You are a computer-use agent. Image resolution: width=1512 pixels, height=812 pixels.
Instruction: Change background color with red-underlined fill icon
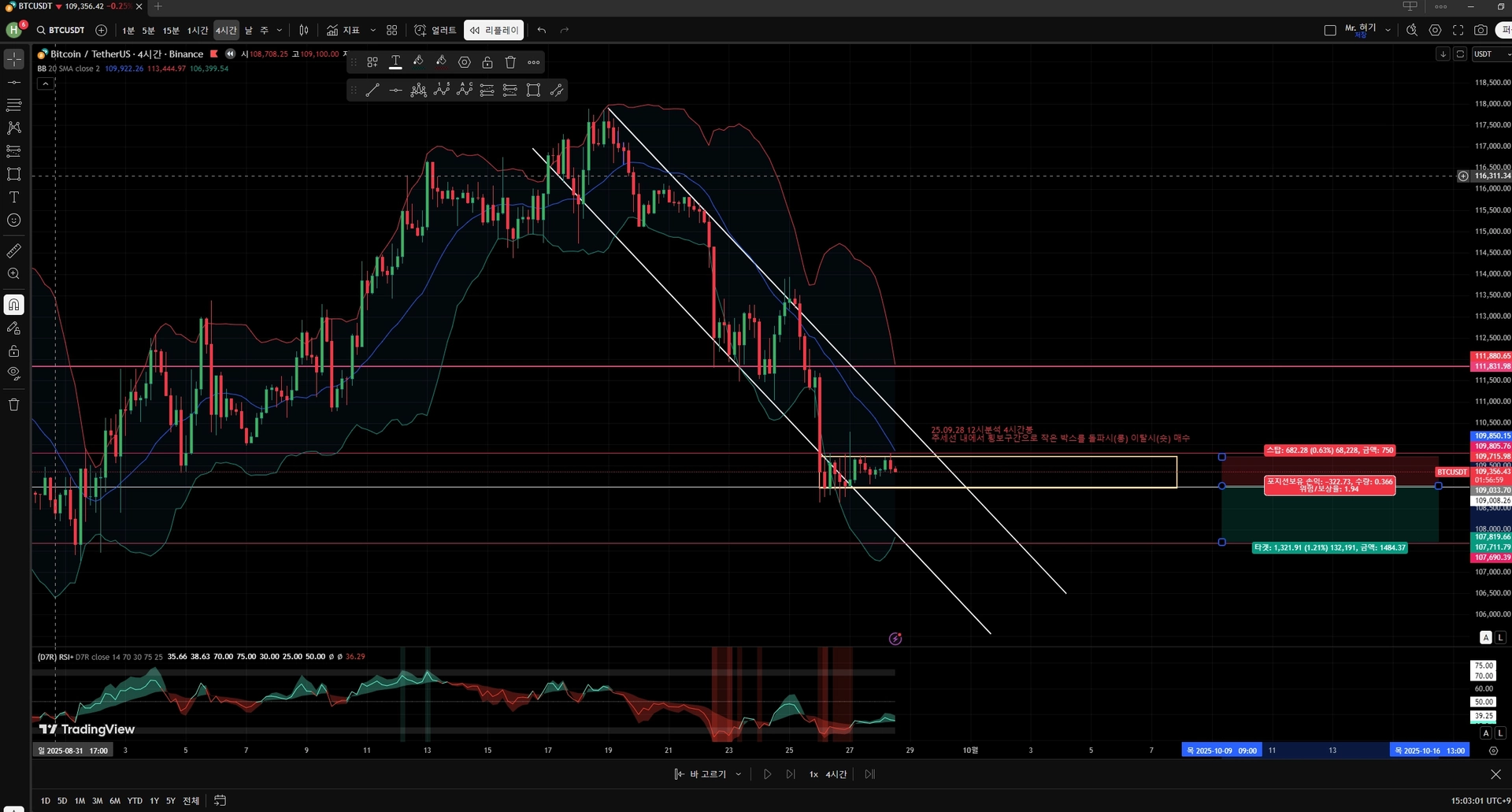click(441, 62)
